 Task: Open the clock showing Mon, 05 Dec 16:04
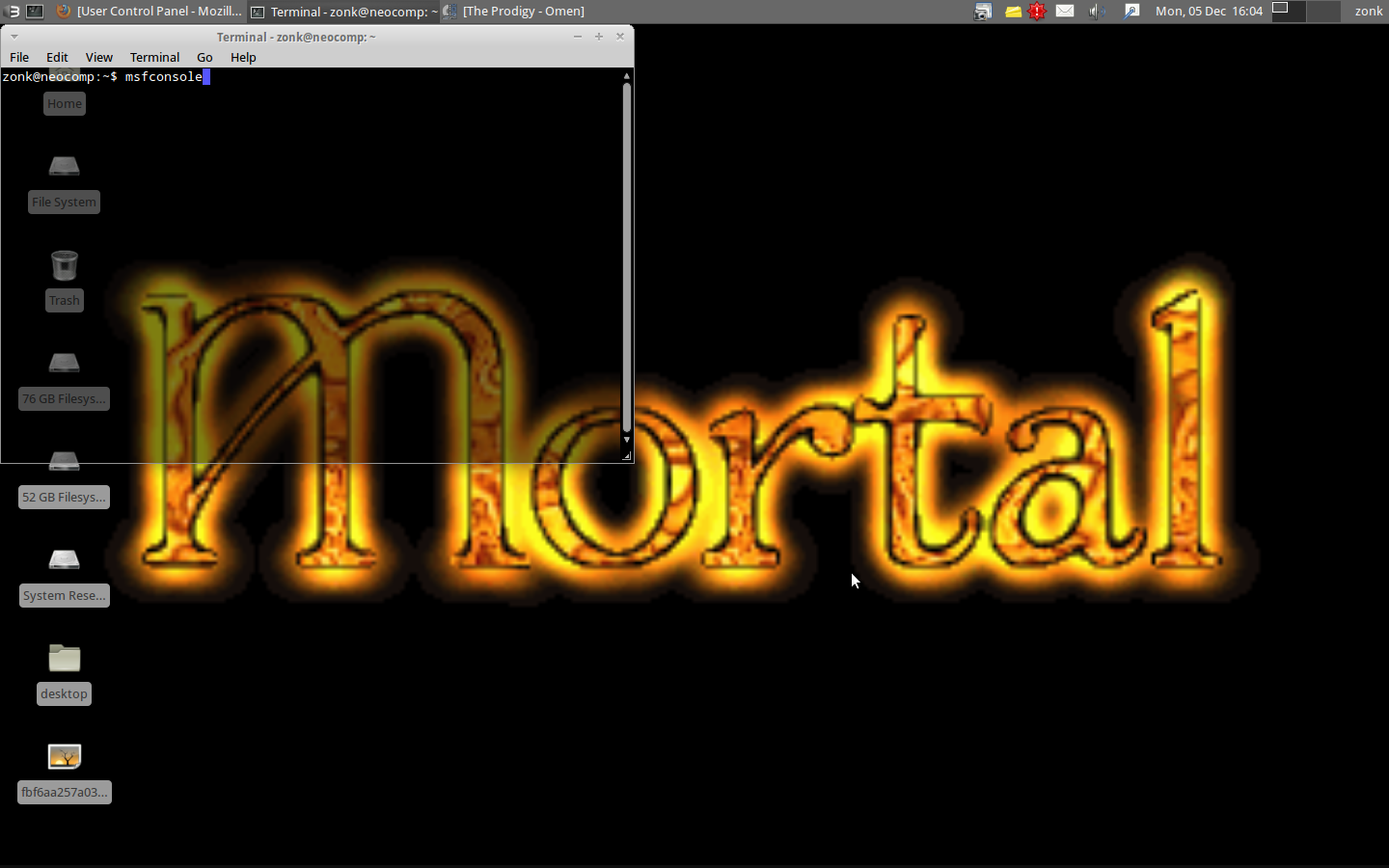(1209, 12)
